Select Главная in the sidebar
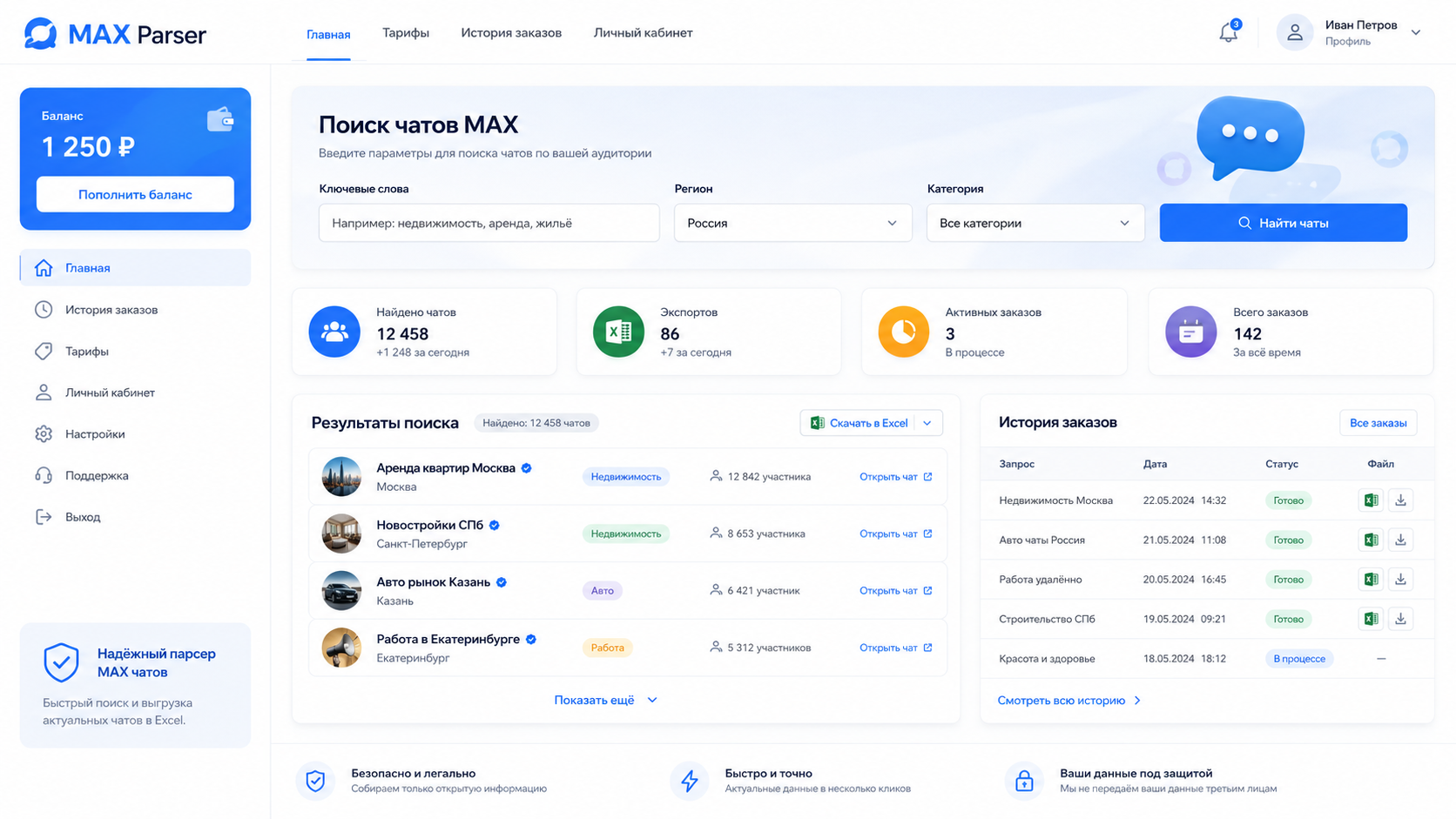 pos(135,268)
